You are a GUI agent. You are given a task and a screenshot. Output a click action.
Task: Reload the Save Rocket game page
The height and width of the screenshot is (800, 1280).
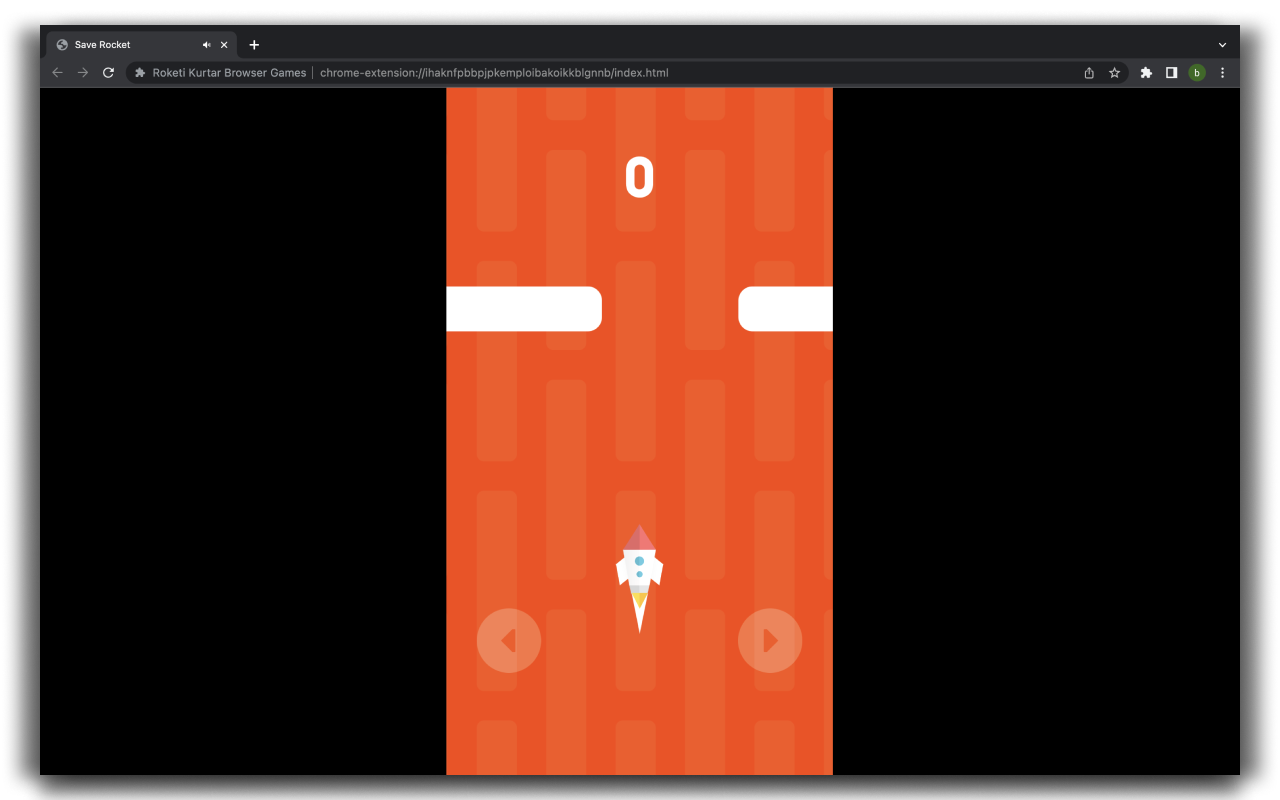pos(108,72)
